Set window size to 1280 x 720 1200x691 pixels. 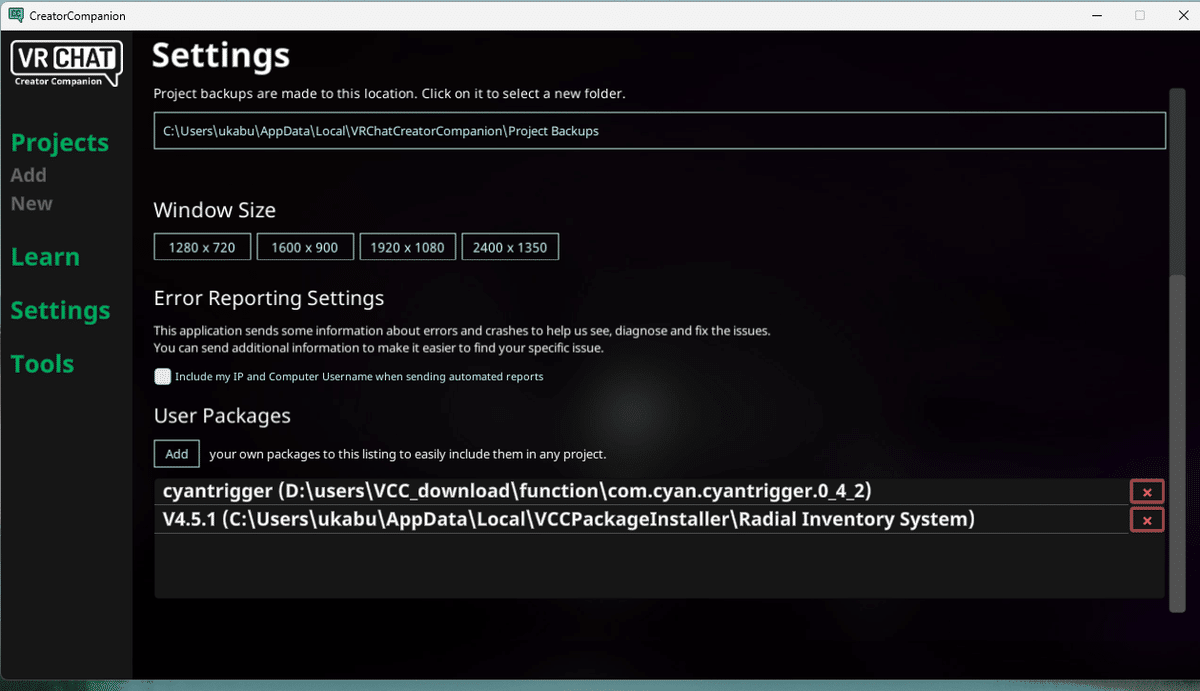tap(203, 247)
